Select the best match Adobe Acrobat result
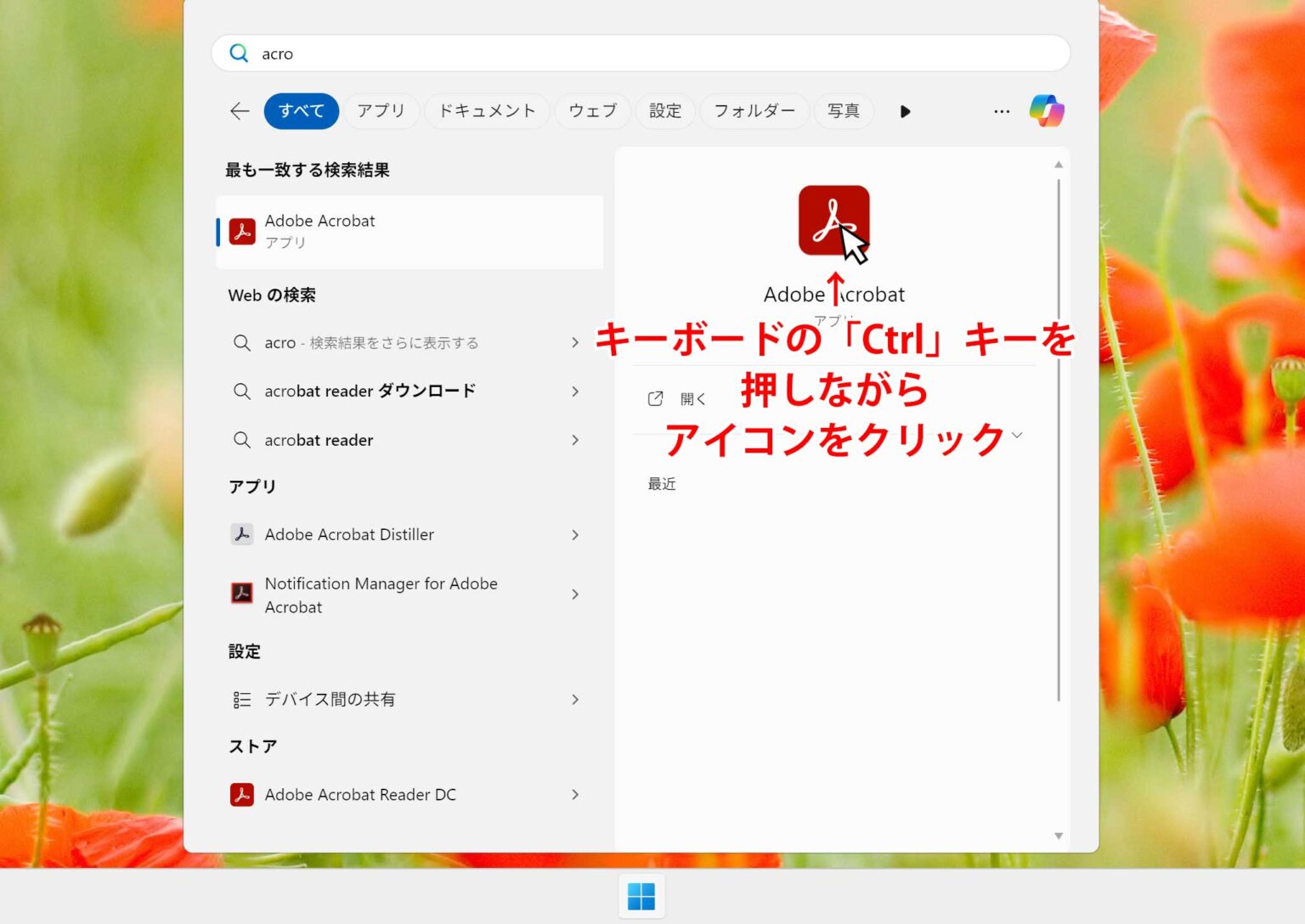The image size is (1305, 924). click(410, 232)
